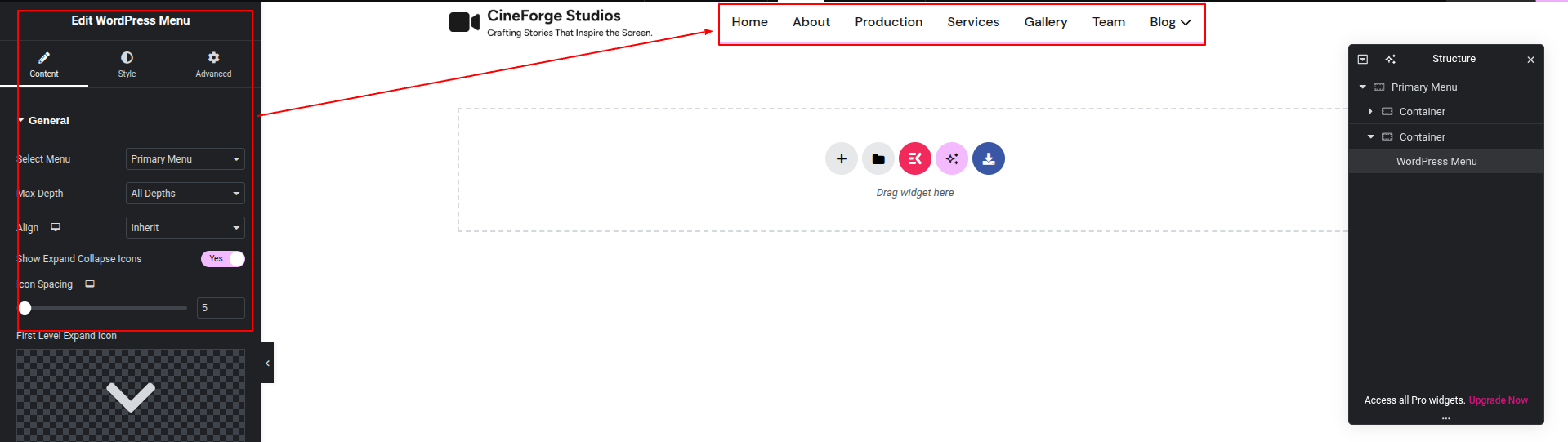The height and width of the screenshot is (442, 1568).
Task: Click the plus icon to add a new element
Action: tap(841, 158)
